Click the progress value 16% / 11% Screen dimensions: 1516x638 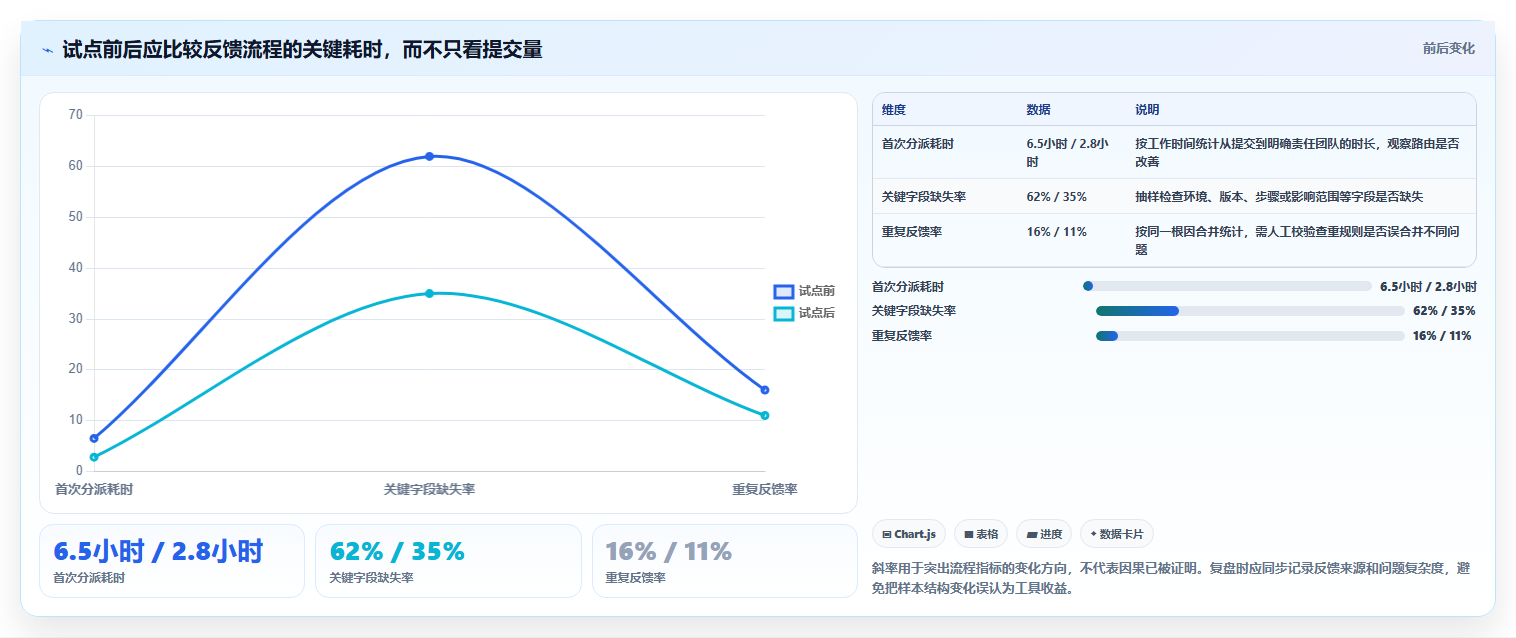tap(1442, 336)
